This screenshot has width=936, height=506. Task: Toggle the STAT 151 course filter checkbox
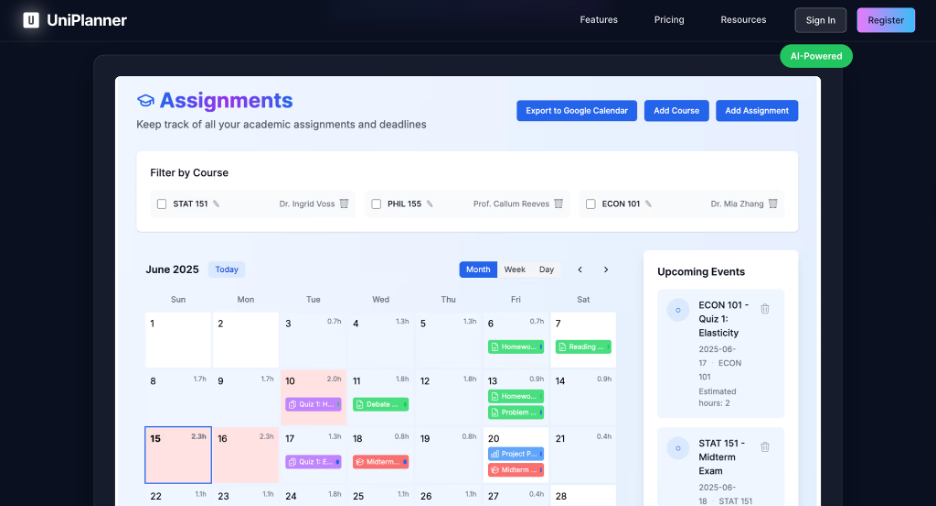(161, 204)
